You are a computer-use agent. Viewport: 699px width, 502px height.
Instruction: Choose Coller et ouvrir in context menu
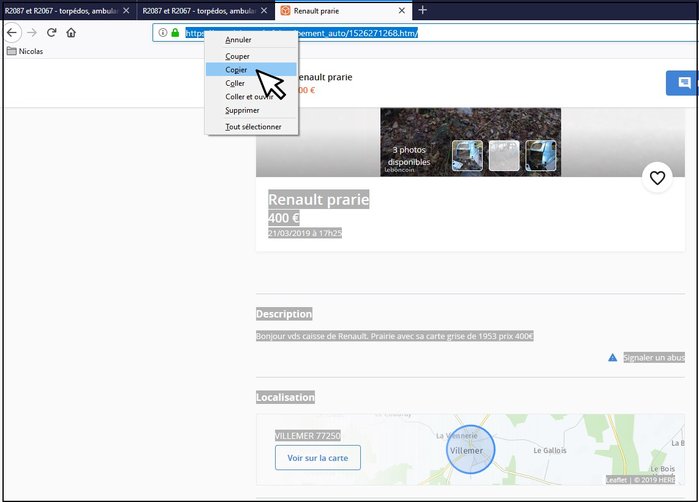coord(251,97)
